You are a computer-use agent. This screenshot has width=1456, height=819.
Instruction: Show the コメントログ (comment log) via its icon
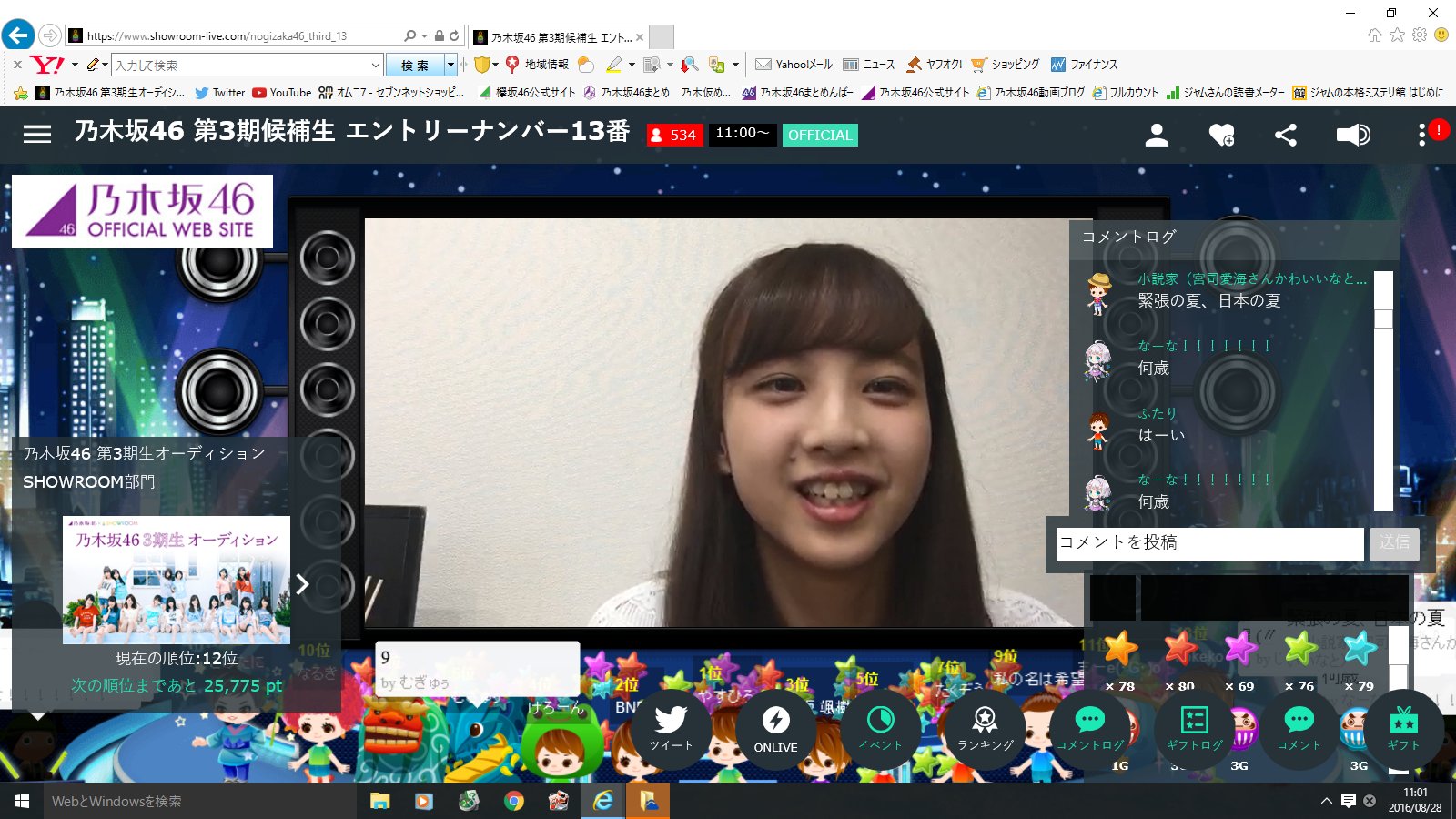point(1090,723)
